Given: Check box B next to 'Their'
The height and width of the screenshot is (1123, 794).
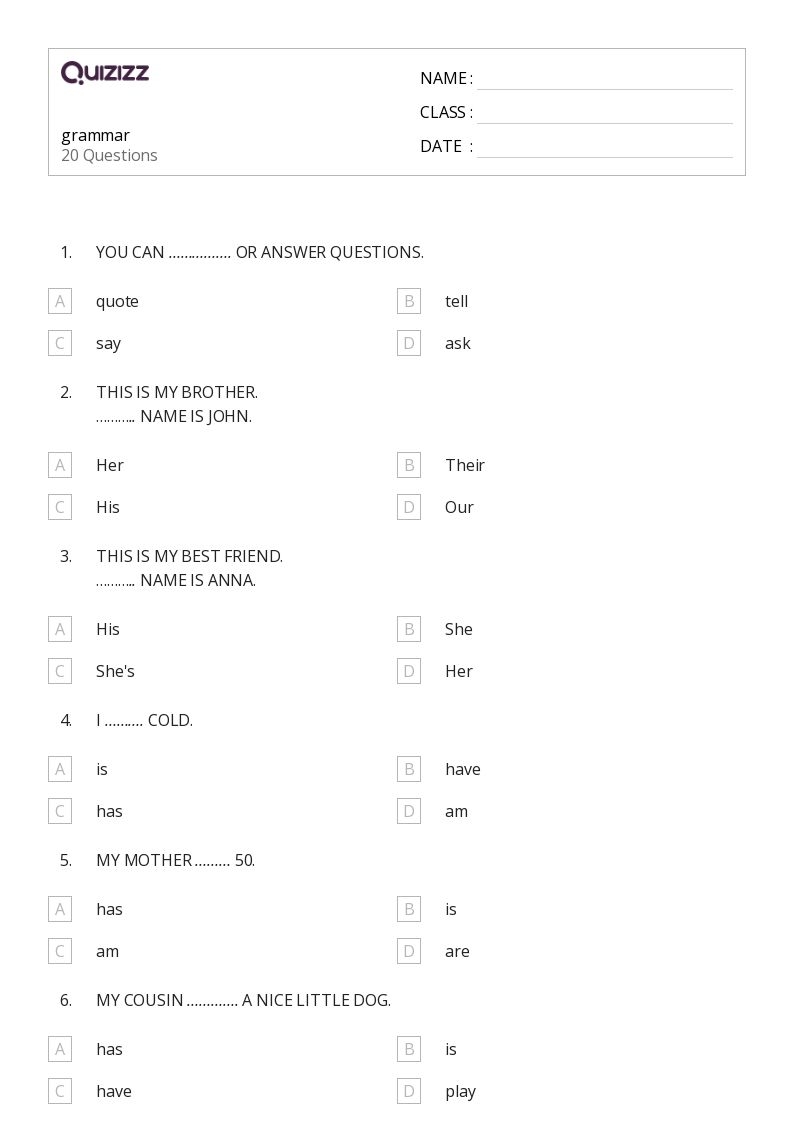Looking at the screenshot, I should coord(409,465).
